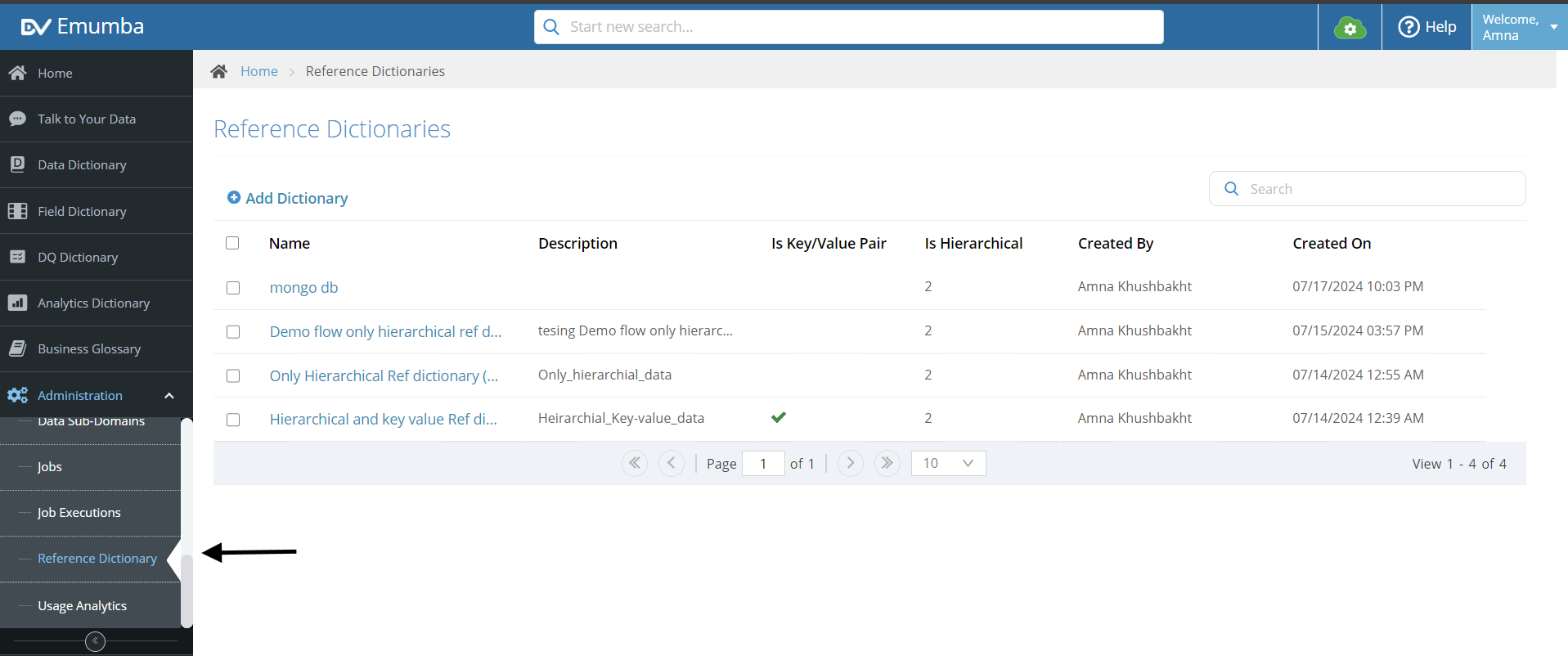Click the Help question mark icon
The width and height of the screenshot is (1568, 656).
coord(1409,27)
